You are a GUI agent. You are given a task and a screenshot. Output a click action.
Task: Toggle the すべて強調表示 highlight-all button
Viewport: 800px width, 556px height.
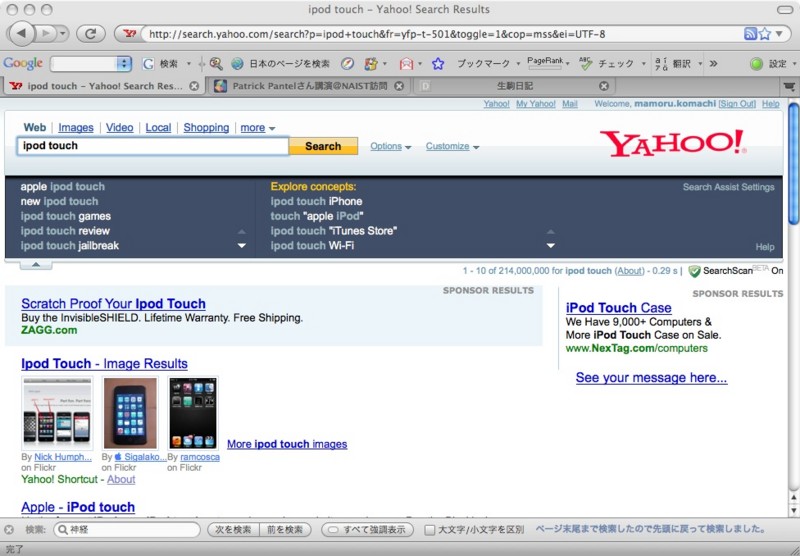[367, 530]
